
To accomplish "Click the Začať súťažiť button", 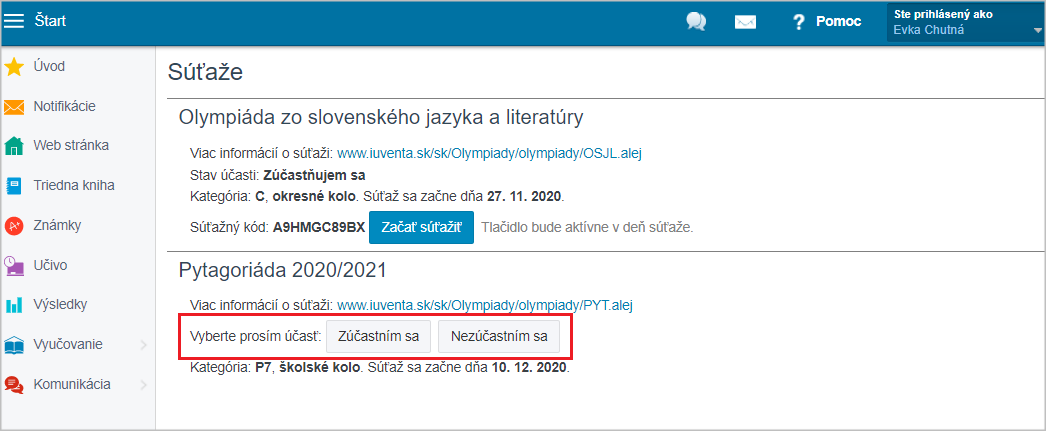I will (x=421, y=227).
